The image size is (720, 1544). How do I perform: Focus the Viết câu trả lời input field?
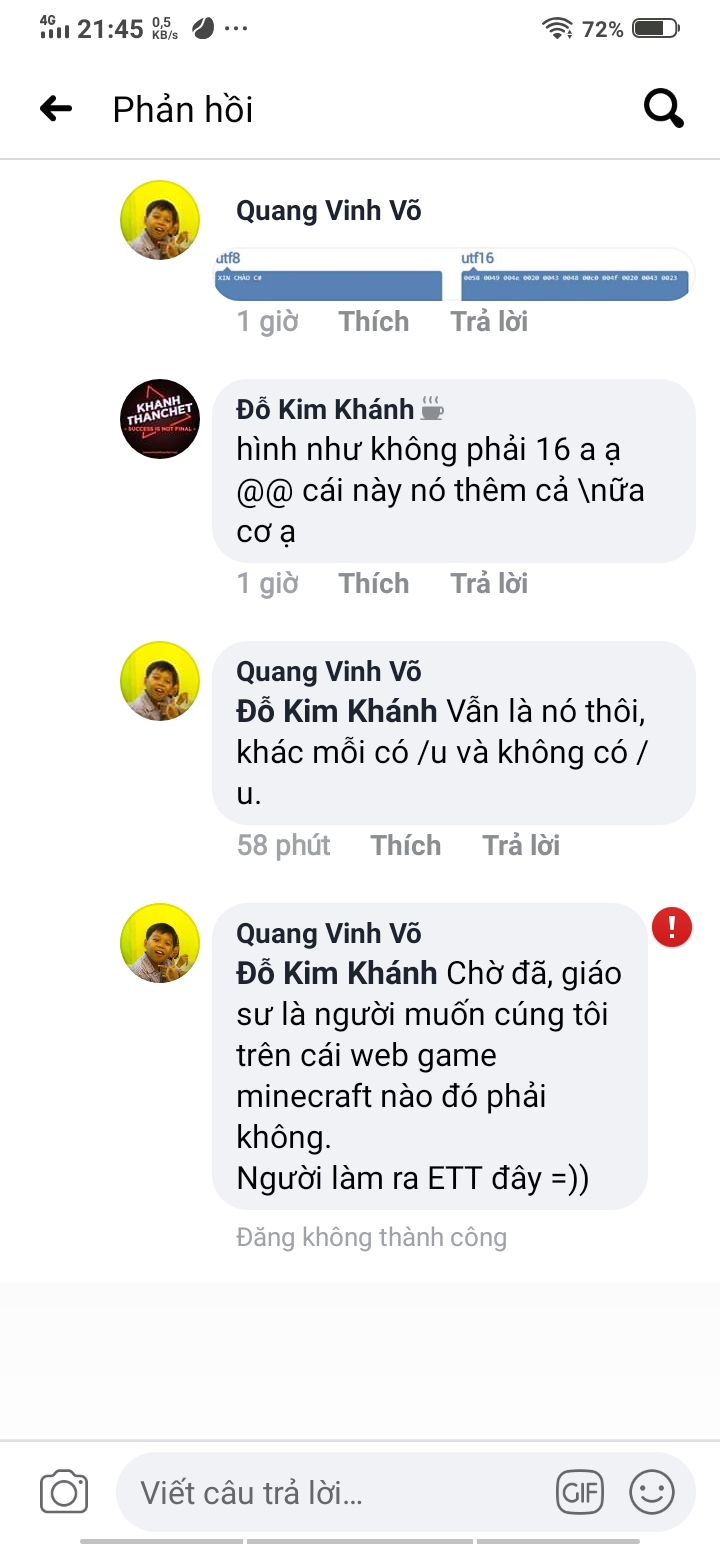pos(340,1493)
